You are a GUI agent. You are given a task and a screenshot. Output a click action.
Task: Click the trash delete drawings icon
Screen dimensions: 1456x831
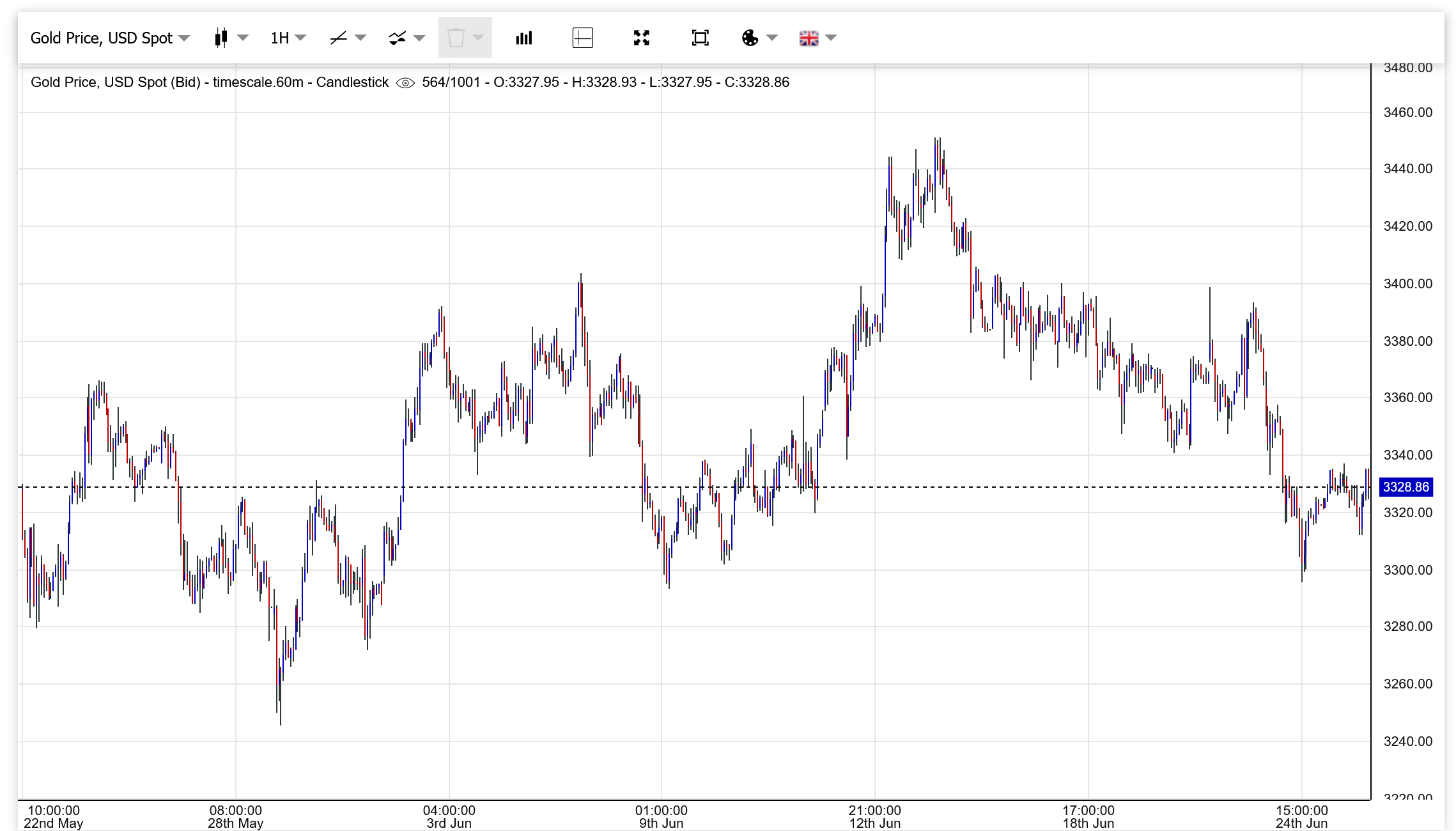(x=456, y=38)
